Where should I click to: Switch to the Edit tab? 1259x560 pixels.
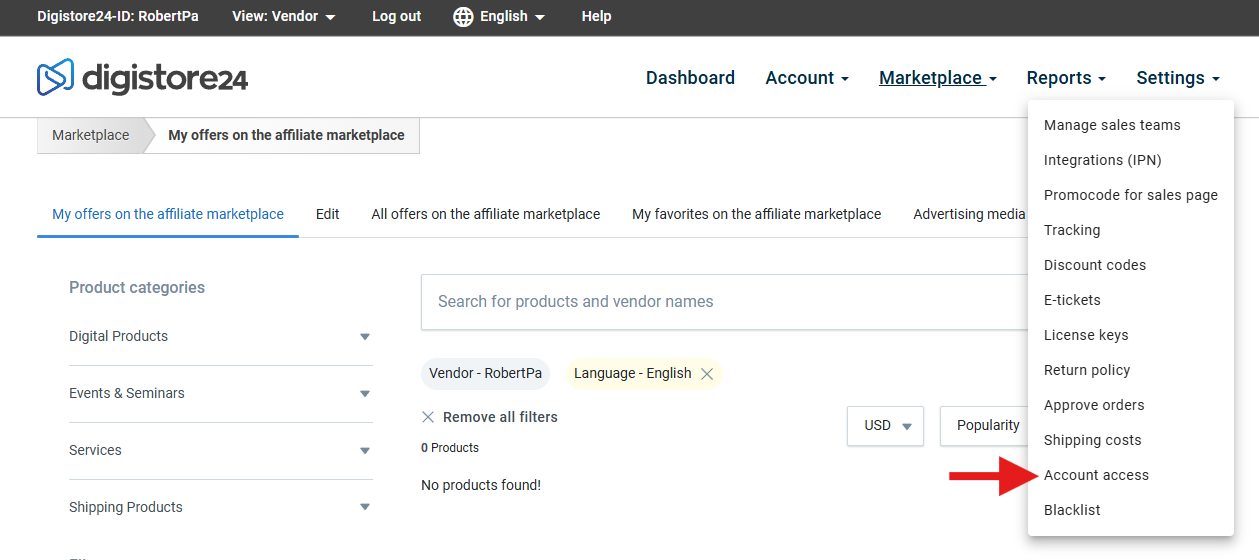[328, 214]
